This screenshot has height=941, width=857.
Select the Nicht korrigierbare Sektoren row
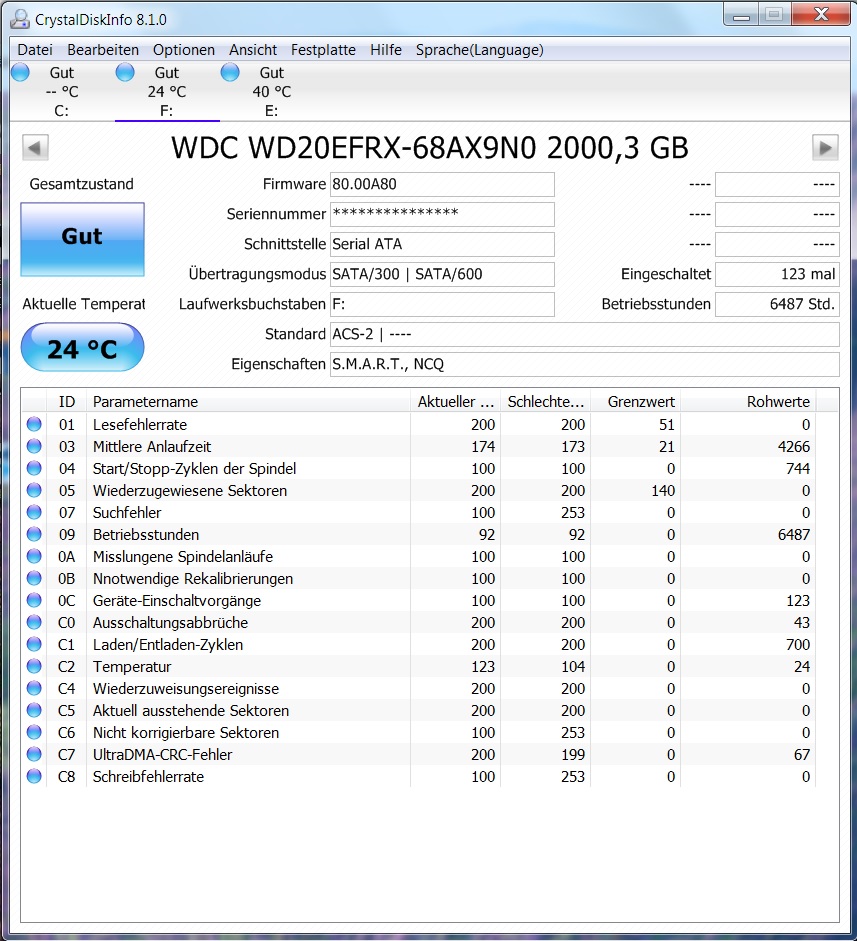coord(418,733)
